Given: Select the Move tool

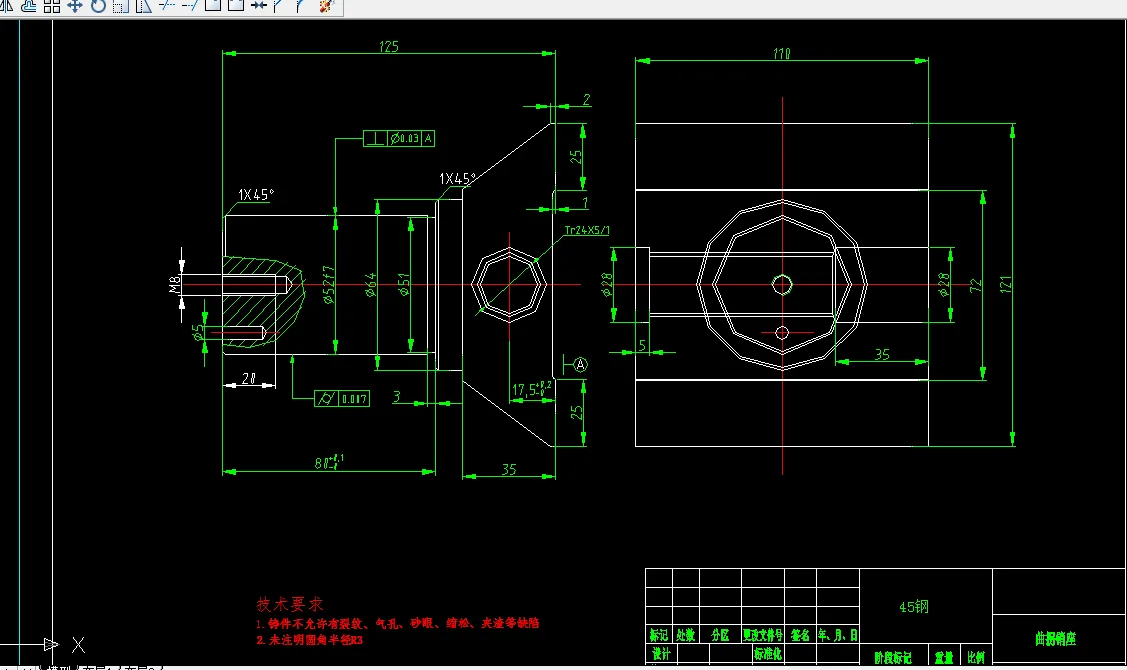Looking at the screenshot, I should (77, 7).
